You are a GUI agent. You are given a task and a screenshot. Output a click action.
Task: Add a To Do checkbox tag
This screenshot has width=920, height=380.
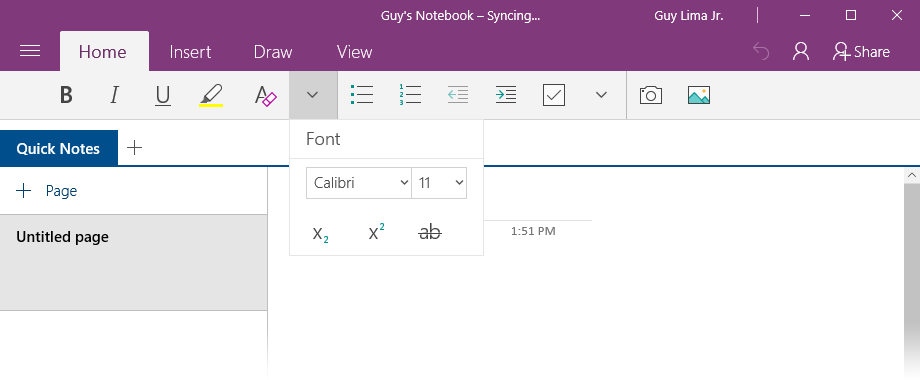pos(554,95)
